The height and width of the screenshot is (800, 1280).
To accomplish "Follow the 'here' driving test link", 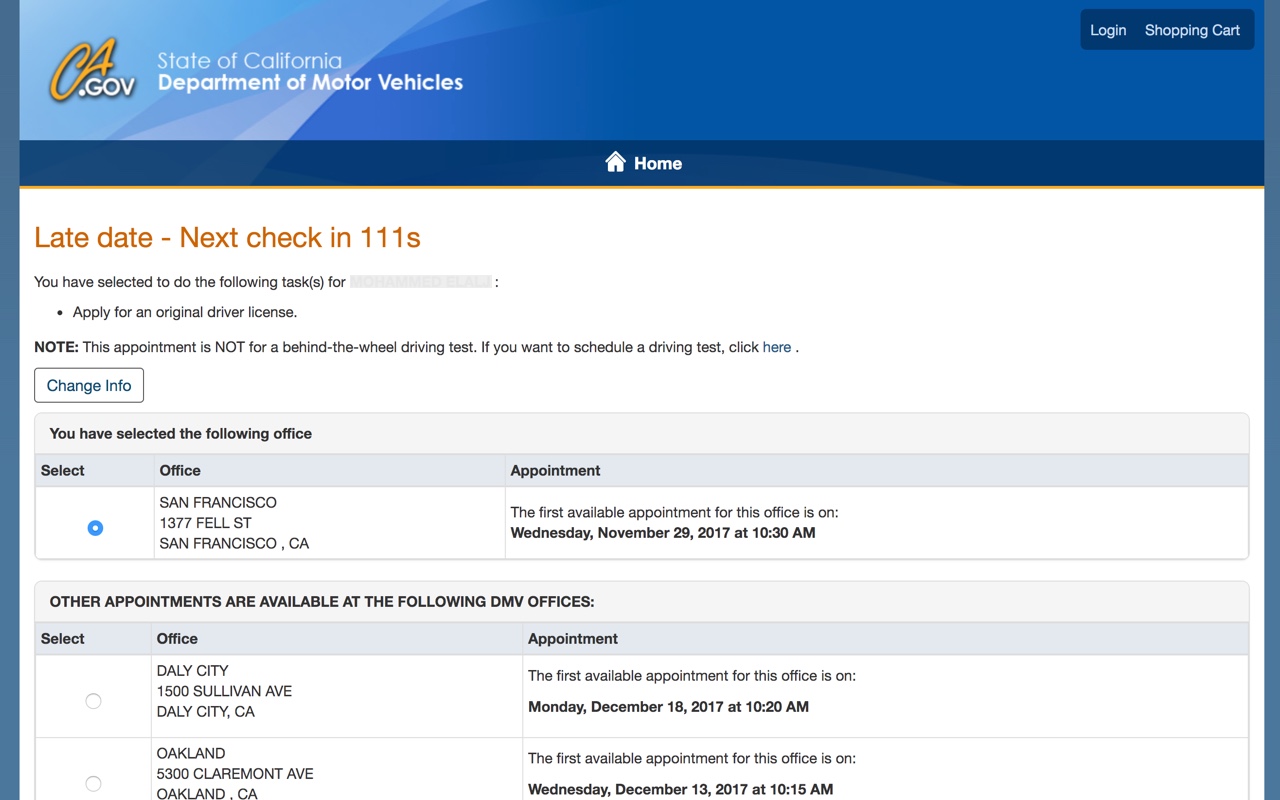I will (x=777, y=347).
